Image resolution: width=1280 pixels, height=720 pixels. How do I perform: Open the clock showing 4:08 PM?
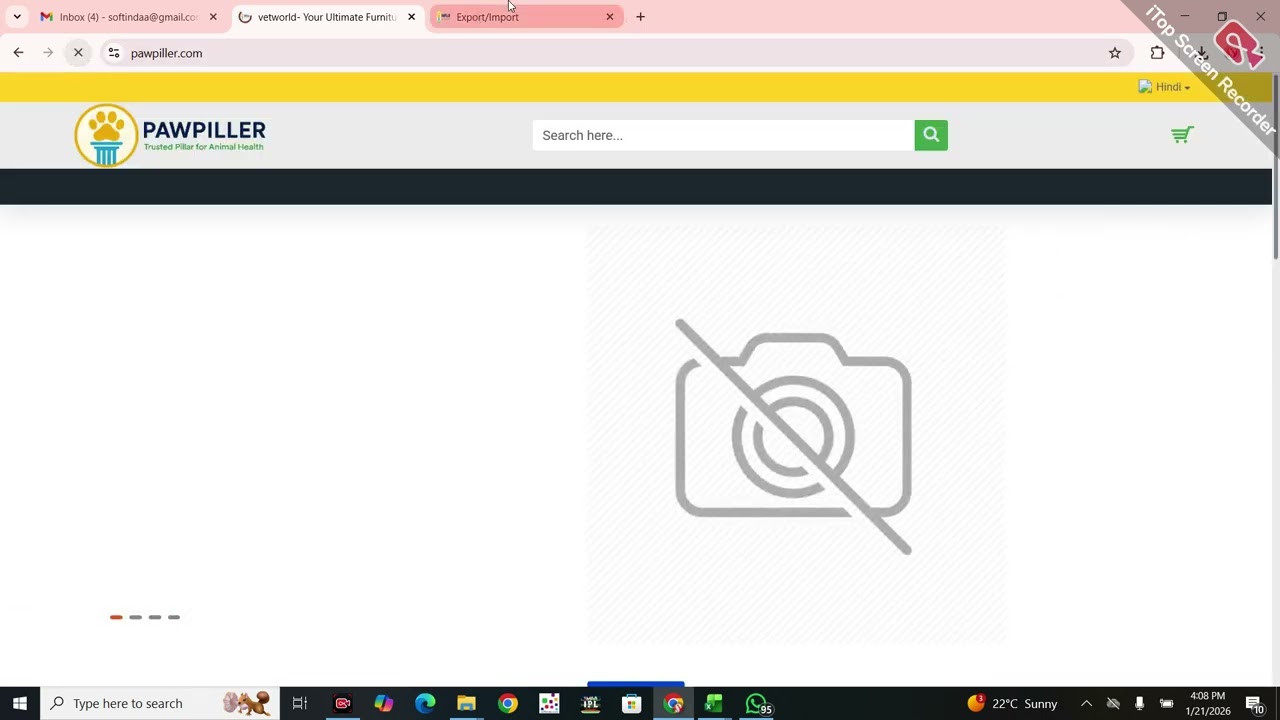1207,703
